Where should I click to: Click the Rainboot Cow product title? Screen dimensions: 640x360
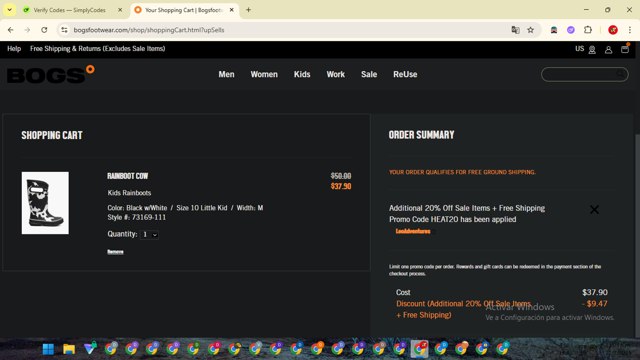(128, 176)
